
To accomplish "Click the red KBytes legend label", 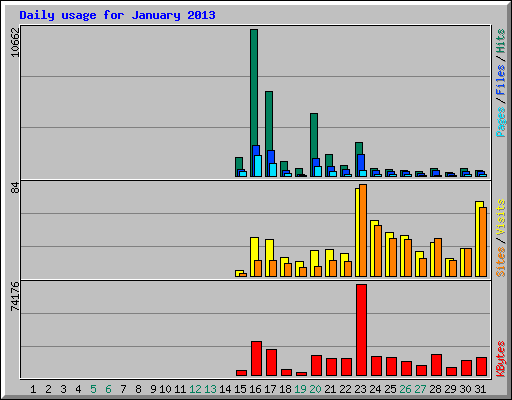I will click(x=501, y=359).
